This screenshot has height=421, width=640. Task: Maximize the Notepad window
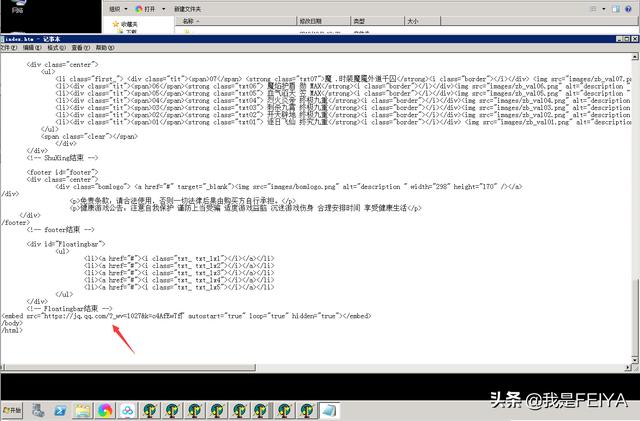click(627, 39)
